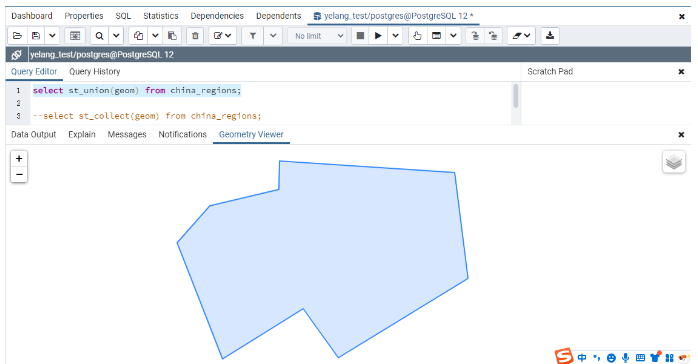The width and height of the screenshot is (698, 364).
Task: Open the No limit rows combo box
Action: [317, 36]
